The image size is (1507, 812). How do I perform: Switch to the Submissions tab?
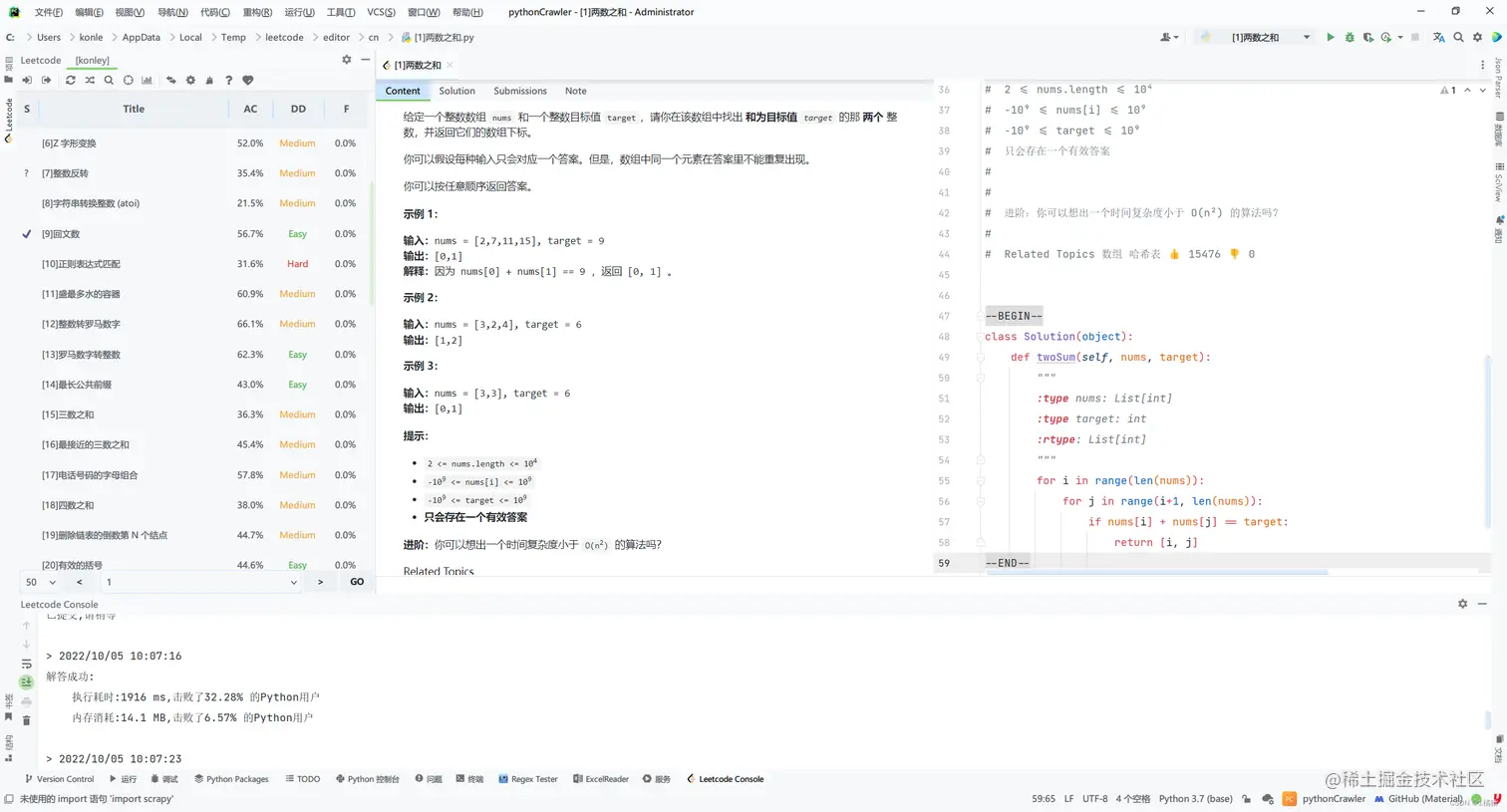coord(520,91)
